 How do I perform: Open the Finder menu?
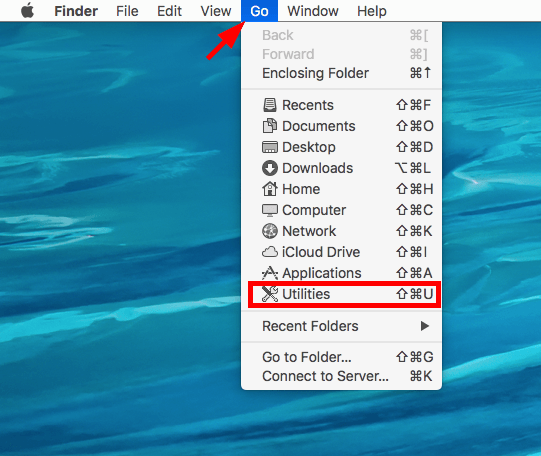pos(76,11)
